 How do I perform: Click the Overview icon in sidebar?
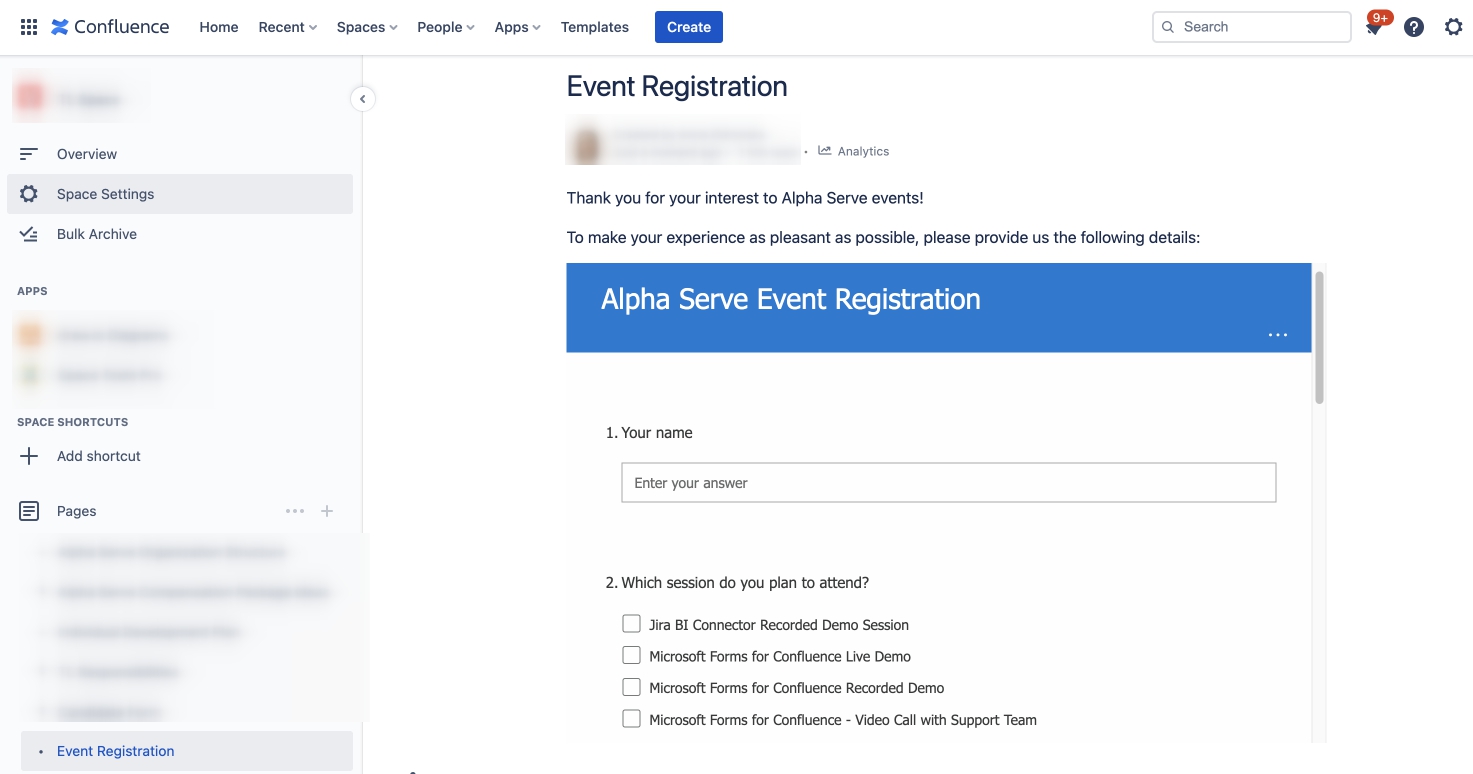coord(29,154)
